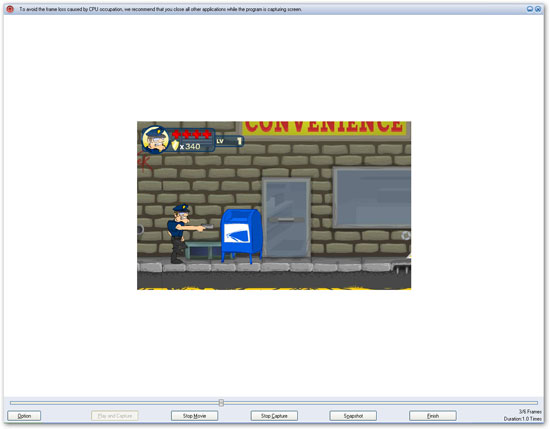Take a Snapshot of the frame
550x429 pixels.
pyautogui.click(x=353, y=416)
